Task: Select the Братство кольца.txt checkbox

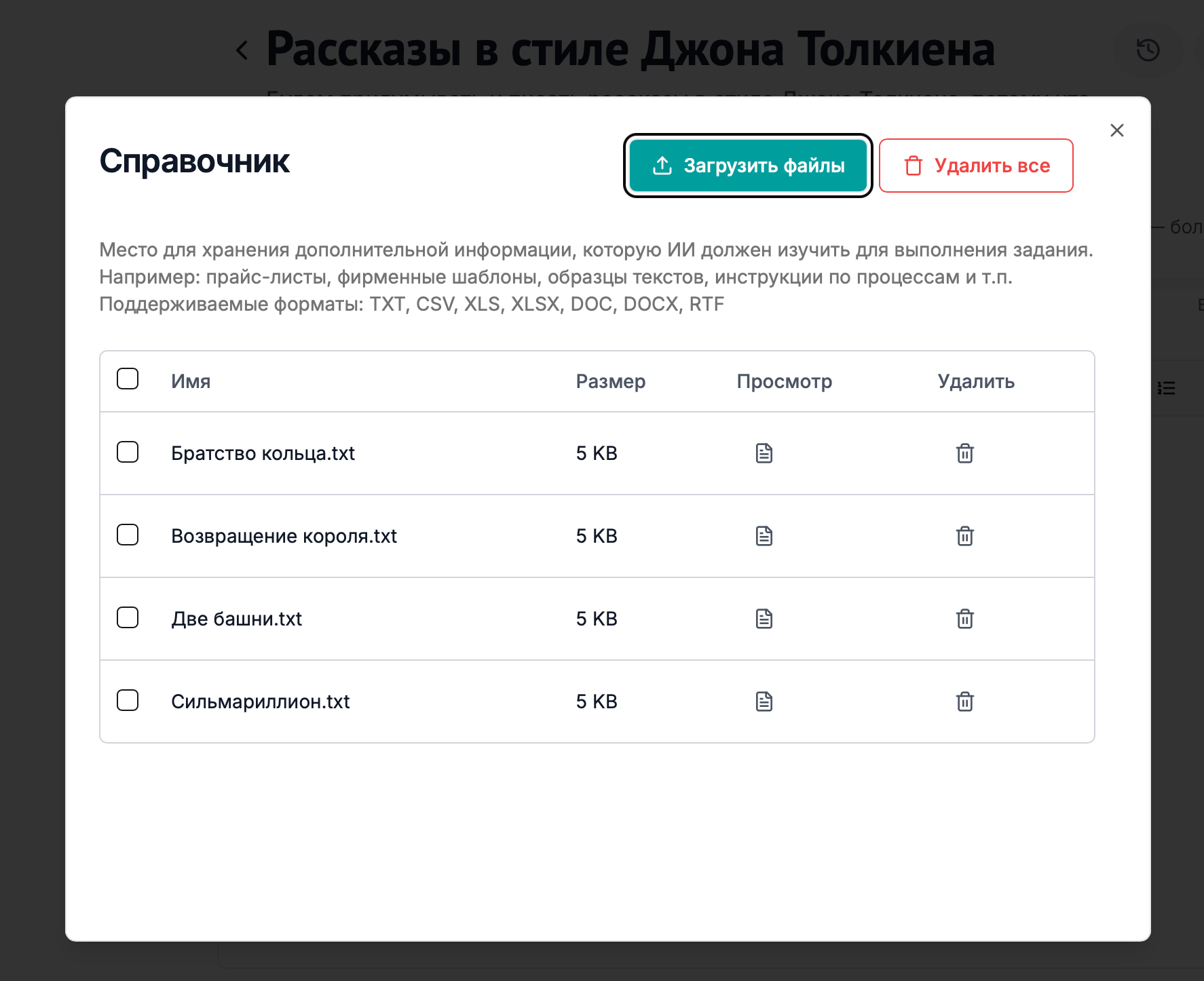Action: point(128,452)
